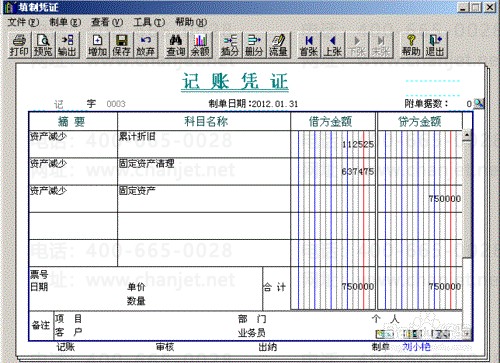Viewport: 500px width, 363px height.
Task: Open the 文件 menu
Action: (x=23, y=22)
